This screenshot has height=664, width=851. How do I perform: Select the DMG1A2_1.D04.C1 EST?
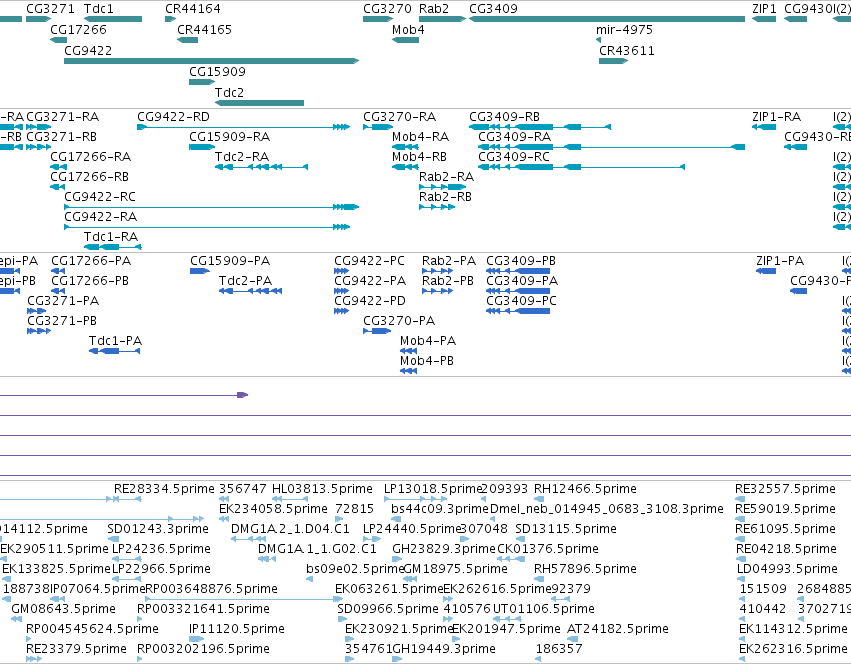(249, 539)
